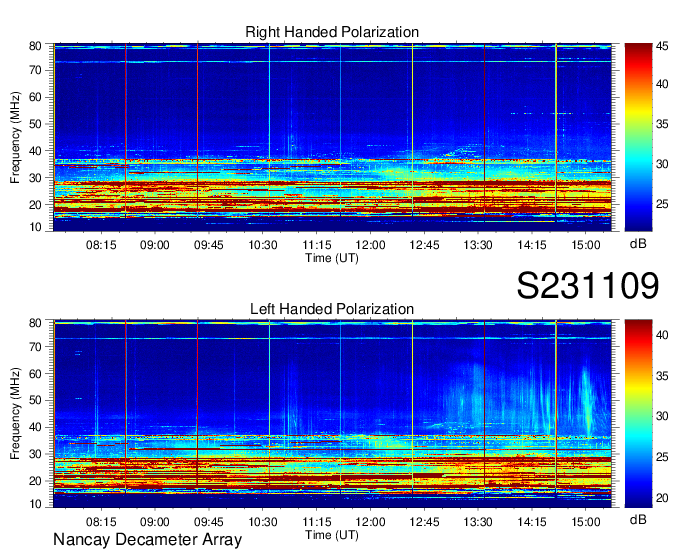This screenshot has width=680, height=552.
Task: Click the "Left Handed Polarization" plot title
Action: [x=332, y=309]
